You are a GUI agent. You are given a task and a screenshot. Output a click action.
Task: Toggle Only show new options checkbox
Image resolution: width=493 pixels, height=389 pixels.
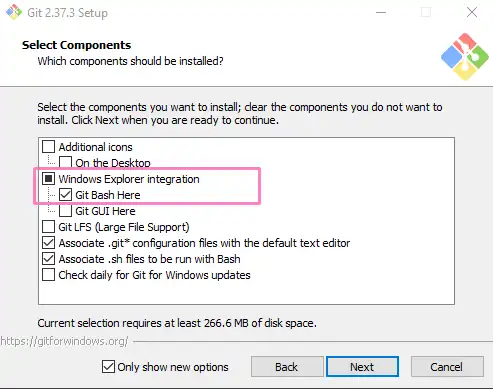point(108,367)
